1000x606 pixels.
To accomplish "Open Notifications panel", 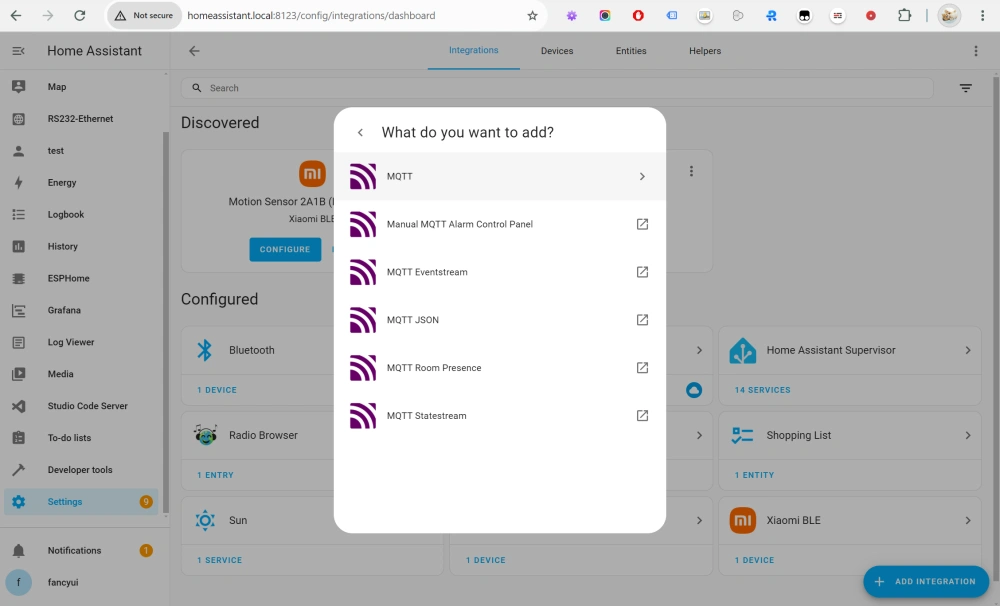I will [x=82, y=551].
